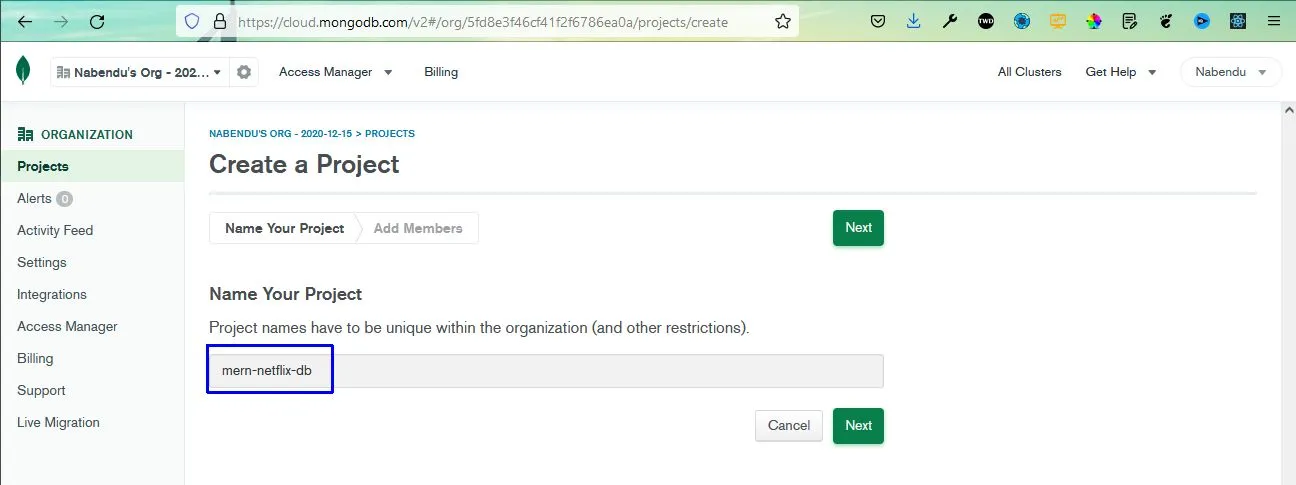
Task: Click the blue globe extension icon
Action: point(1022,21)
